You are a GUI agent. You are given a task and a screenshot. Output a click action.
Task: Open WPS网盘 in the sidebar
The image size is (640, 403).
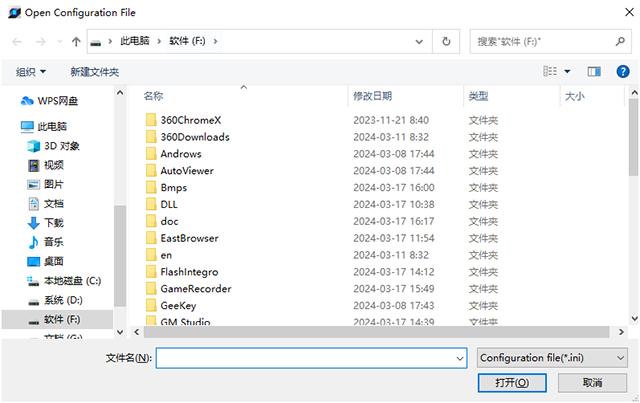coord(57,100)
